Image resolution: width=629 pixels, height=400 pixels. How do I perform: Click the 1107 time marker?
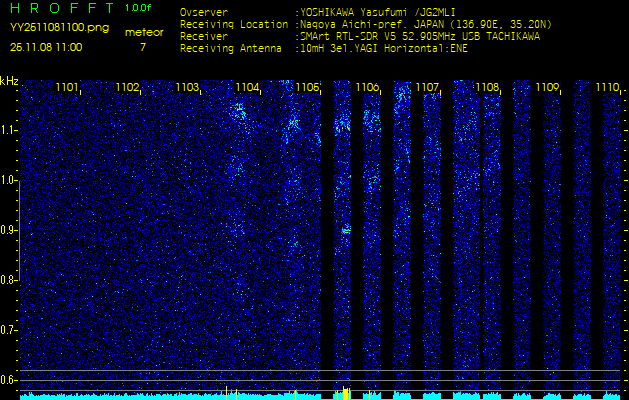[x=428, y=87]
